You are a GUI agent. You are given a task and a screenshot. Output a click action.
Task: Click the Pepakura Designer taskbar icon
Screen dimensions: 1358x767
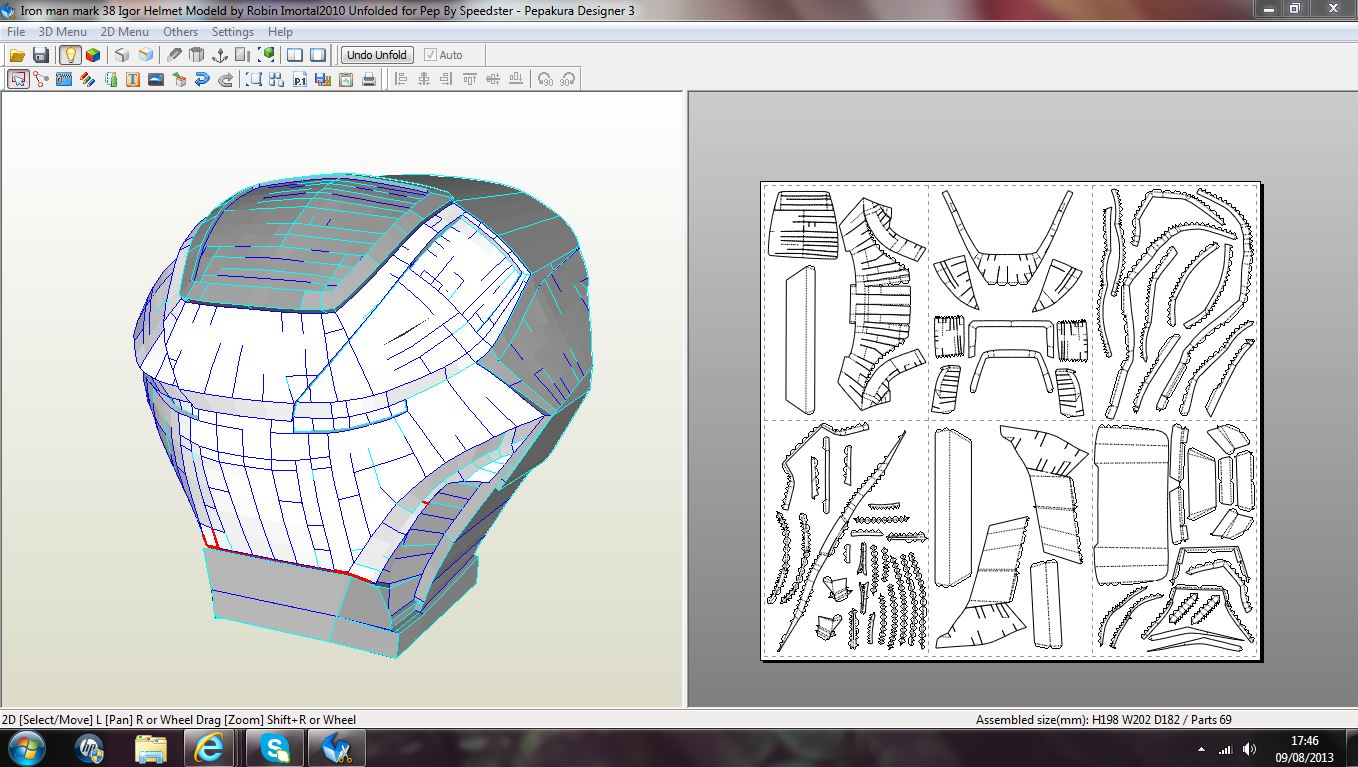pyautogui.click(x=337, y=748)
